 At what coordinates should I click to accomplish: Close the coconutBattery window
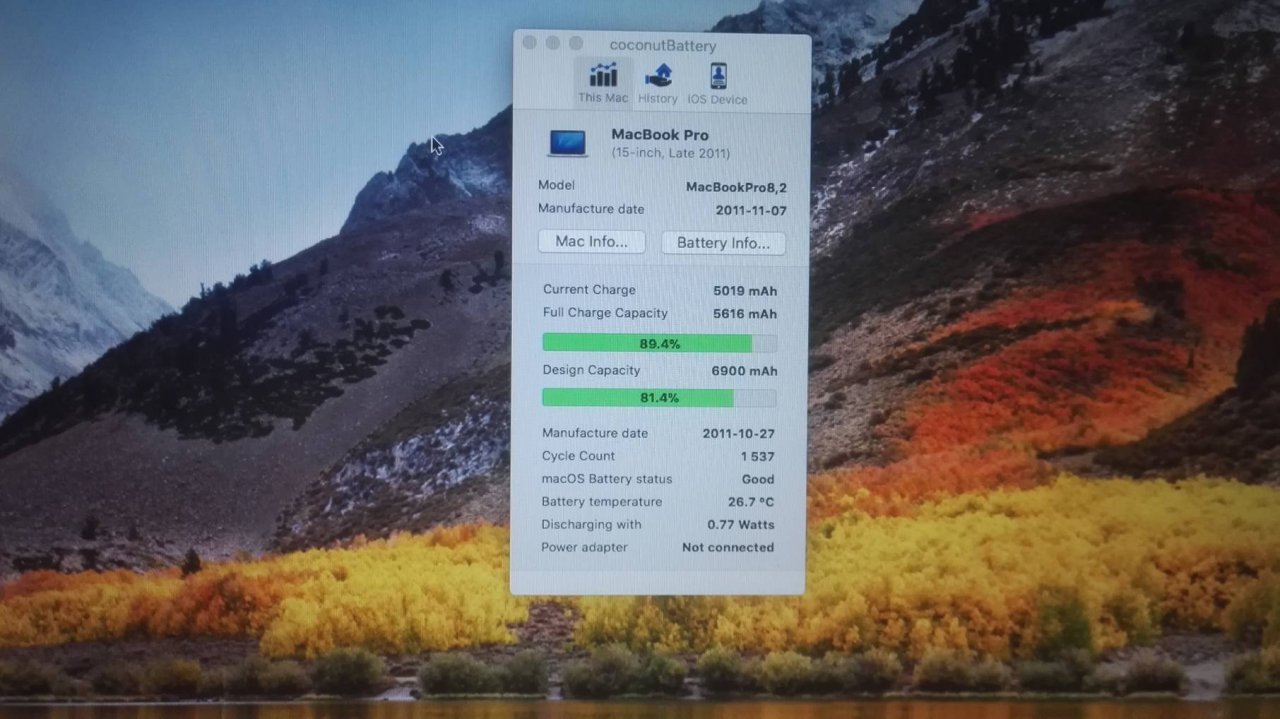point(530,43)
